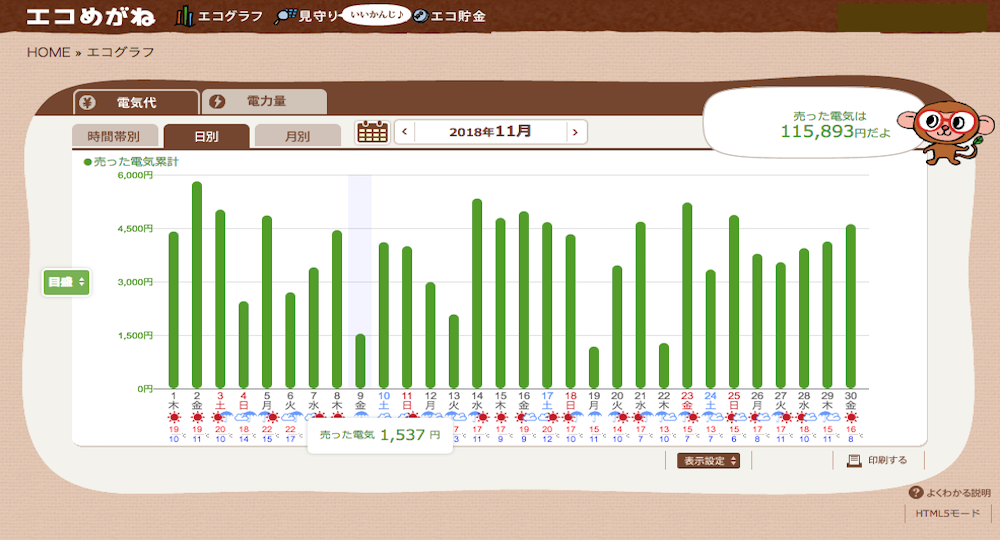This screenshot has width=1000, height=540.
Task: Click the 1,500円 axis label
Action: (x=135, y=335)
